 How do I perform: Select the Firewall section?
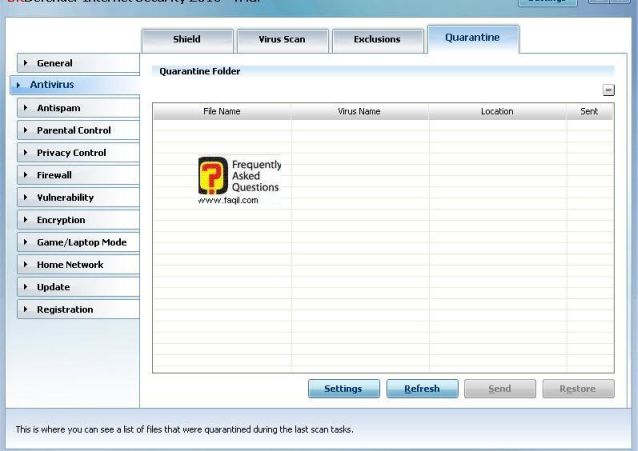[x=78, y=175]
